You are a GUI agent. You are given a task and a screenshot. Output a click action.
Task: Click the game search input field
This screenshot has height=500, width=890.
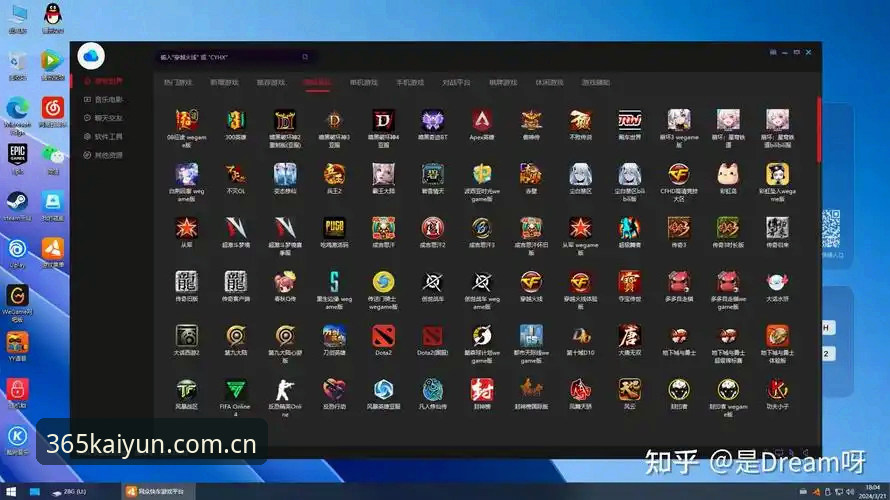tap(234, 57)
